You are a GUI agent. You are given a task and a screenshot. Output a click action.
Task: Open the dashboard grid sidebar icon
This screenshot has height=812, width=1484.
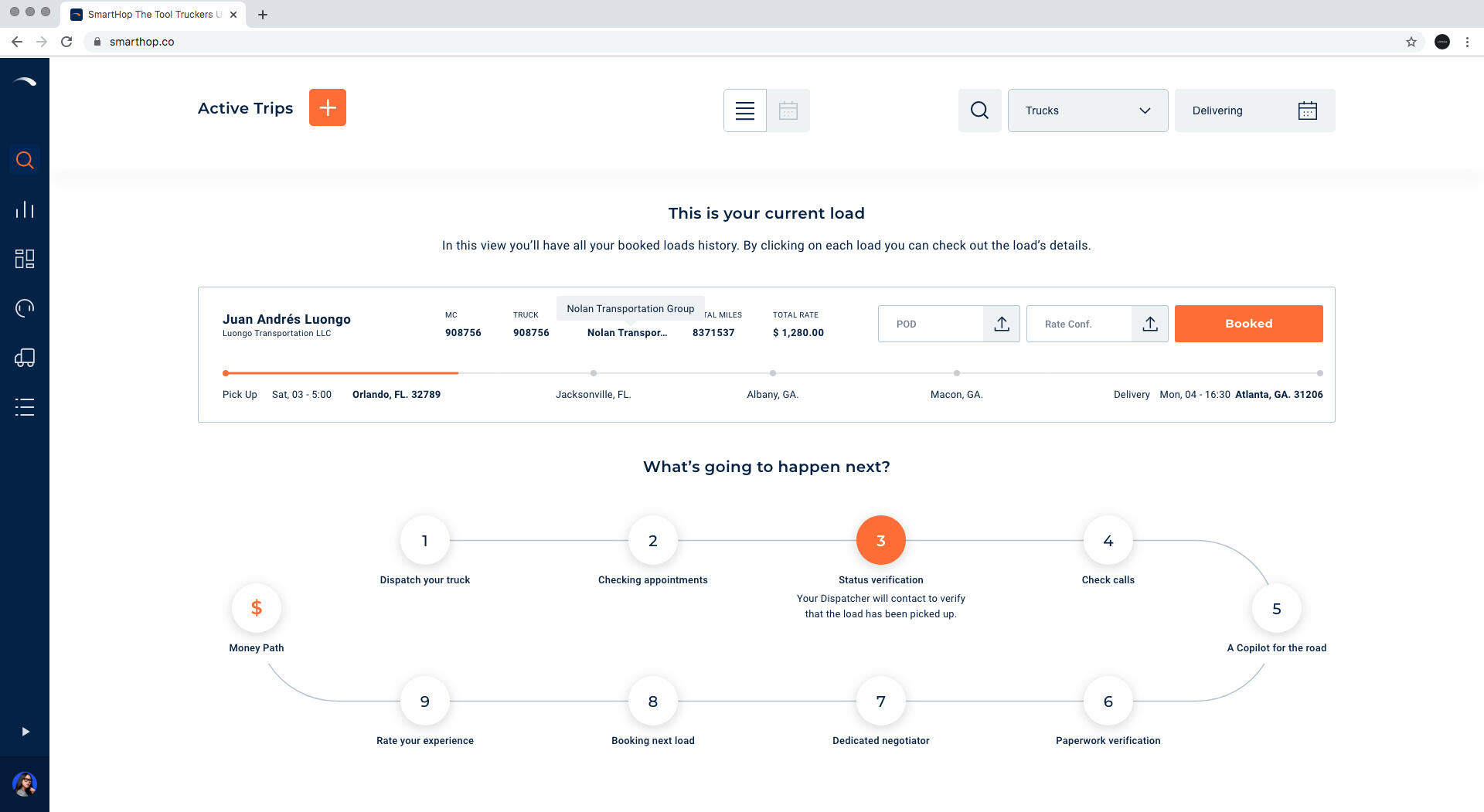(25, 259)
